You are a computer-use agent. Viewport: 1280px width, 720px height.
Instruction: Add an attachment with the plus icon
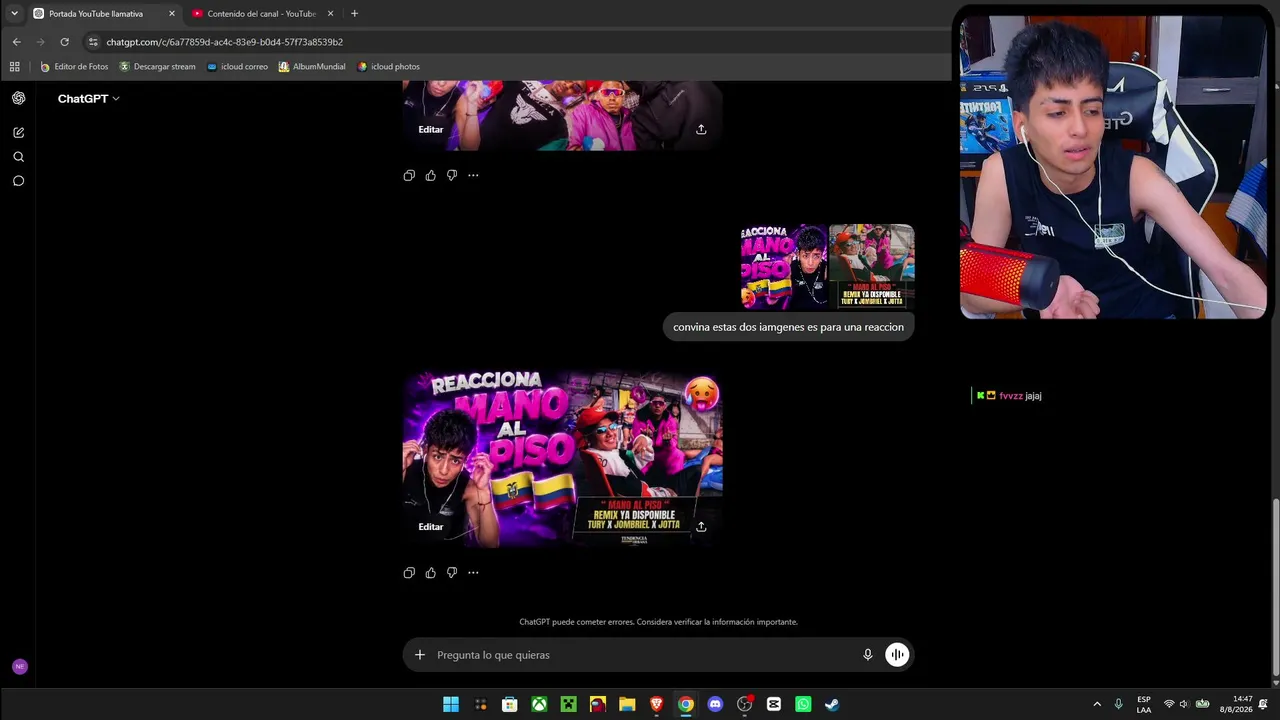click(420, 655)
